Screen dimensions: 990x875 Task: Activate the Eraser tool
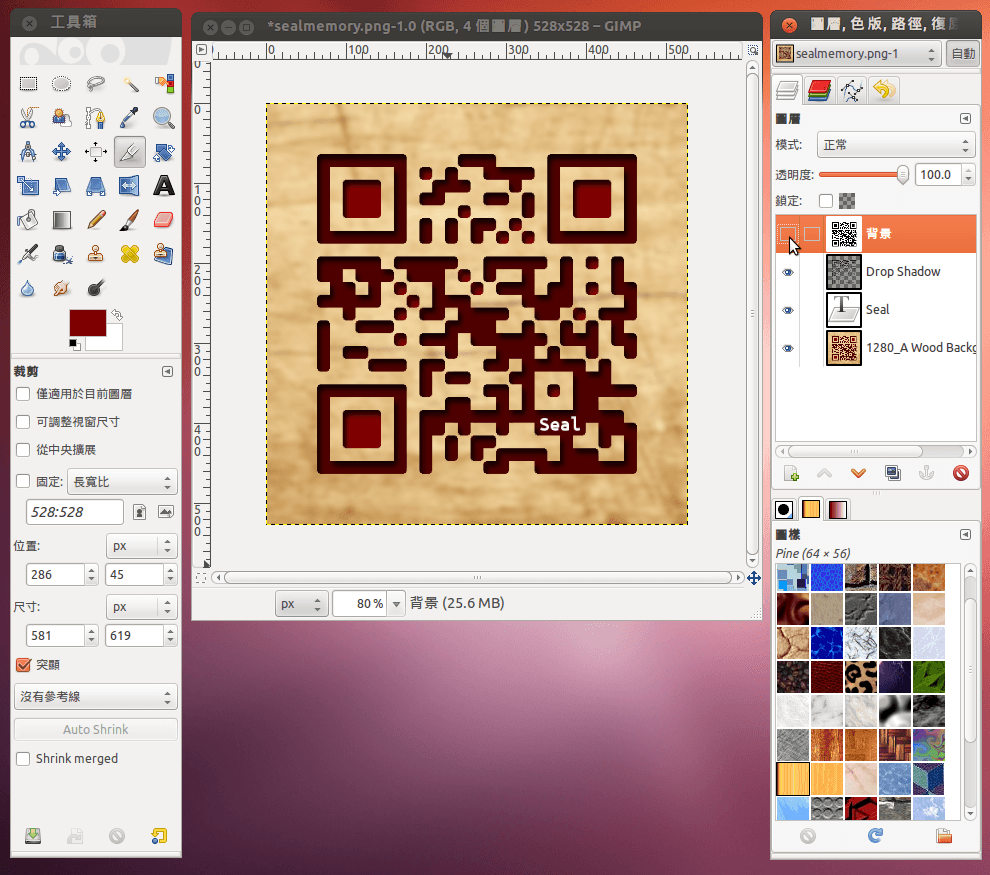tap(164, 220)
